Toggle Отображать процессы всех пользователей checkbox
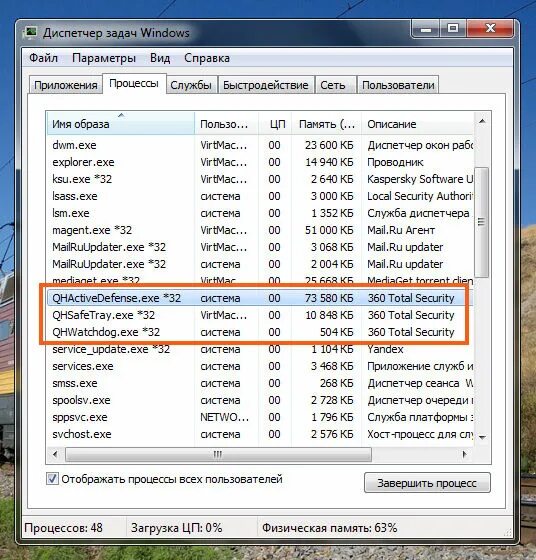 52,479
